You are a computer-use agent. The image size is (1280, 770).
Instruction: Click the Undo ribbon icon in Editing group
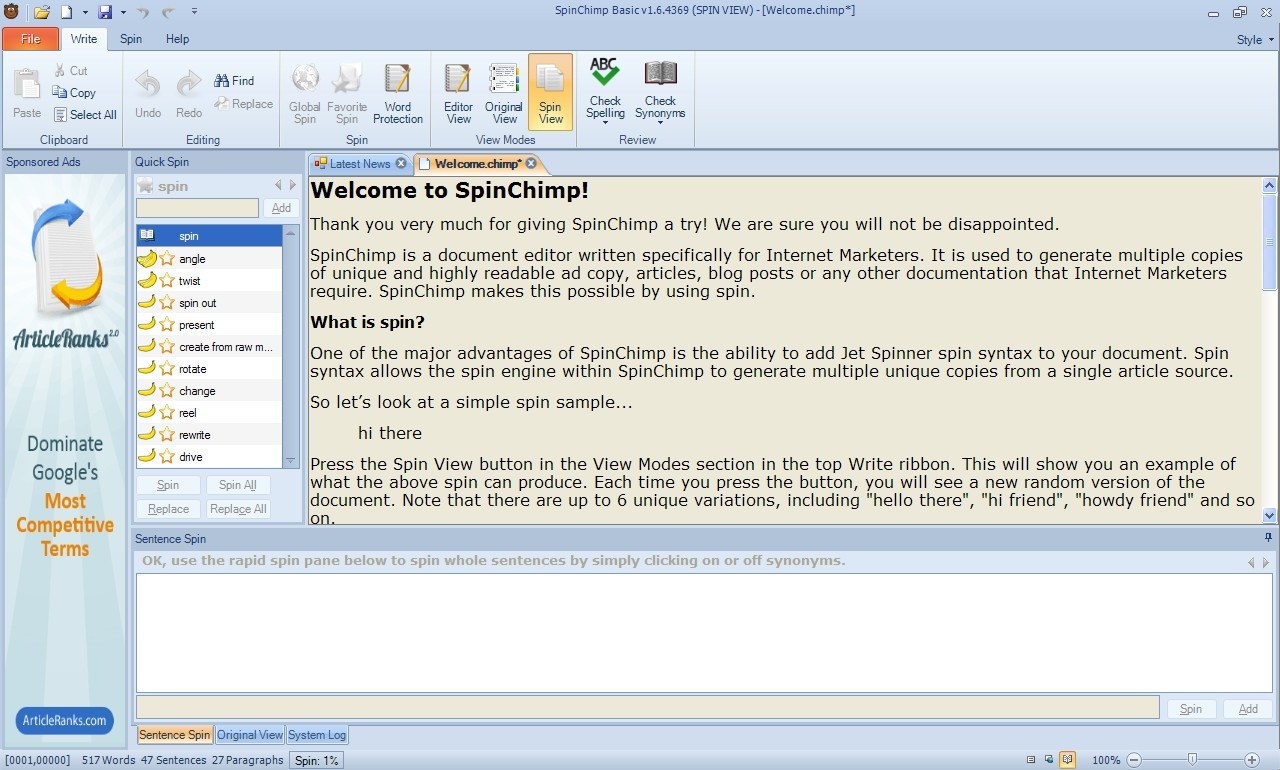pos(148,83)
